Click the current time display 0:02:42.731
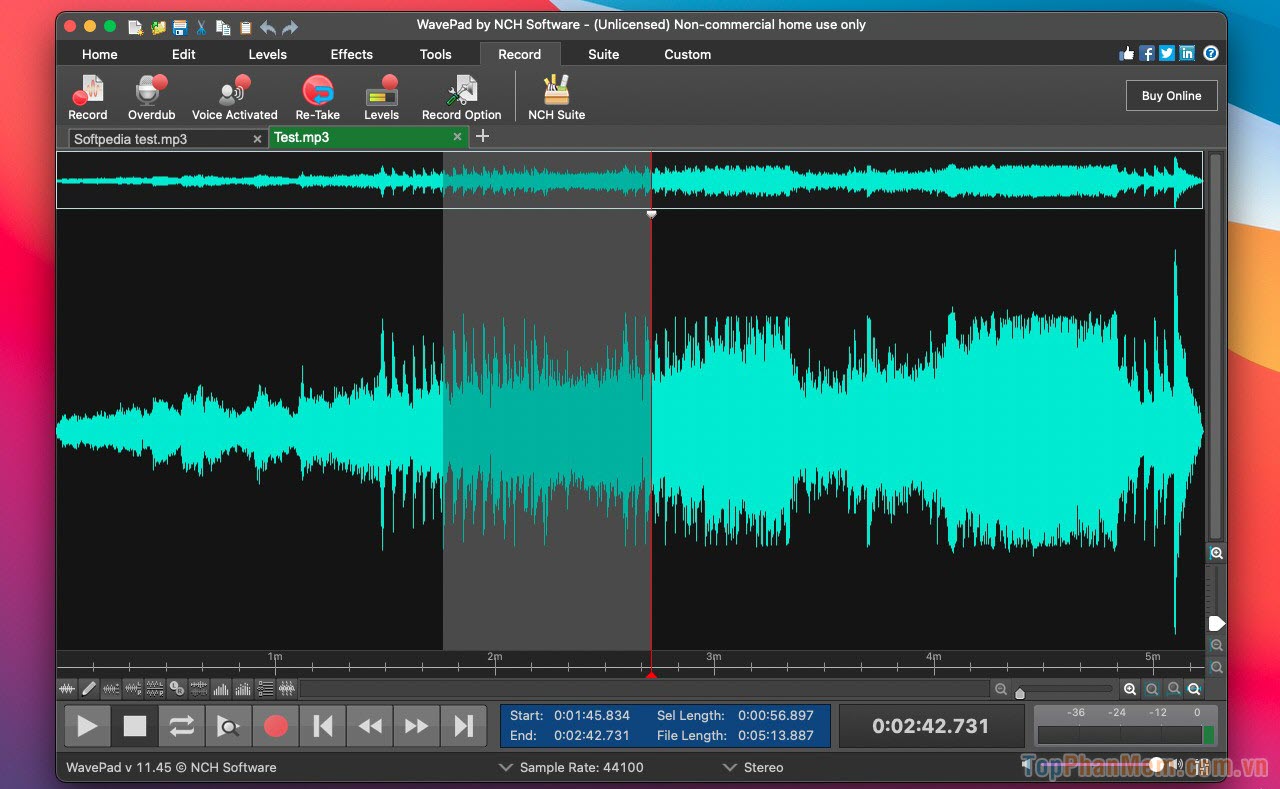1280x789 pixels. [931, 726]
